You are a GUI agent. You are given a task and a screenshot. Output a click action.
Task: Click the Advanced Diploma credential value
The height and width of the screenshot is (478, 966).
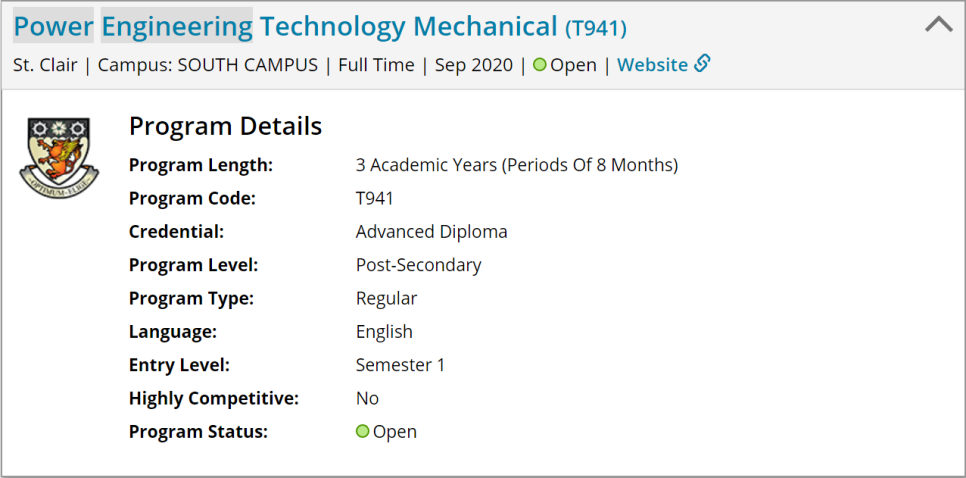click(x=432, y=232)
